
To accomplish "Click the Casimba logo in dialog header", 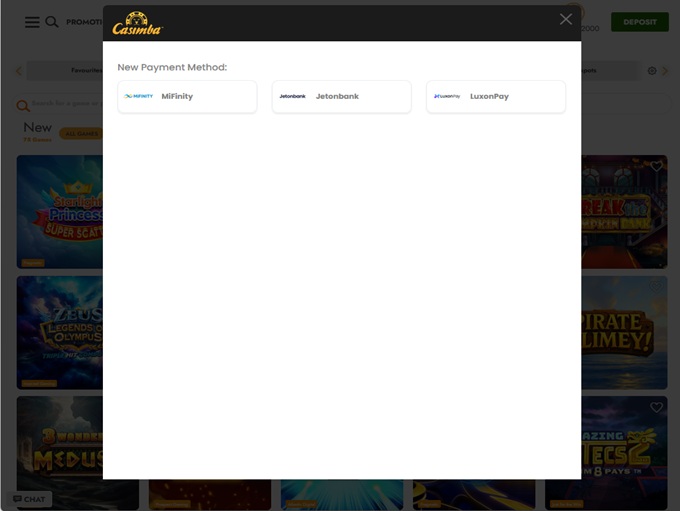I will pos(137,22).
